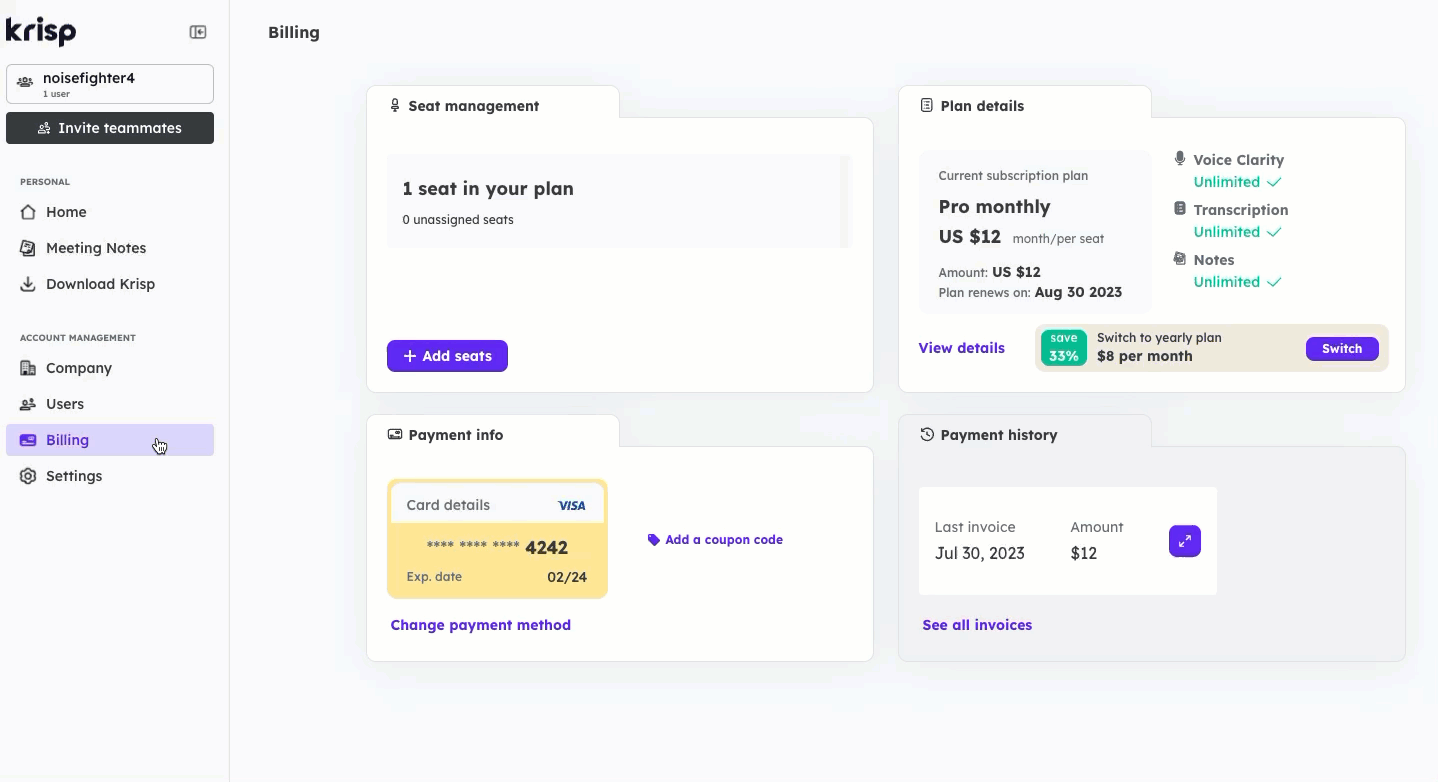Click the coupon tag icon
The image size is (1438, 782).
click(654, 540)
